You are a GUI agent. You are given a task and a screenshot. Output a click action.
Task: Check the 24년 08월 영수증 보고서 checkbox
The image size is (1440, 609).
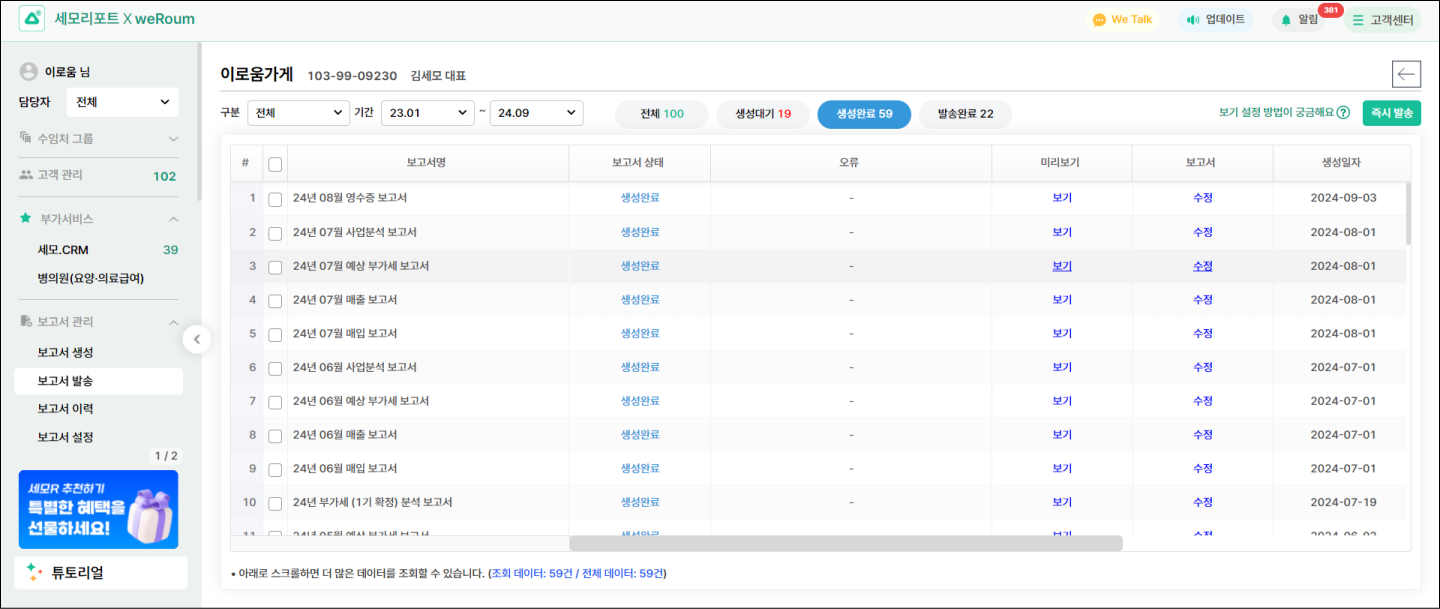click(275, 199)
